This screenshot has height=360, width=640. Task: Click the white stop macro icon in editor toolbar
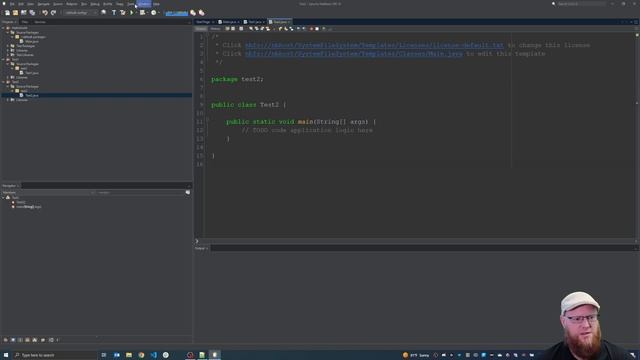coord(317,29)
